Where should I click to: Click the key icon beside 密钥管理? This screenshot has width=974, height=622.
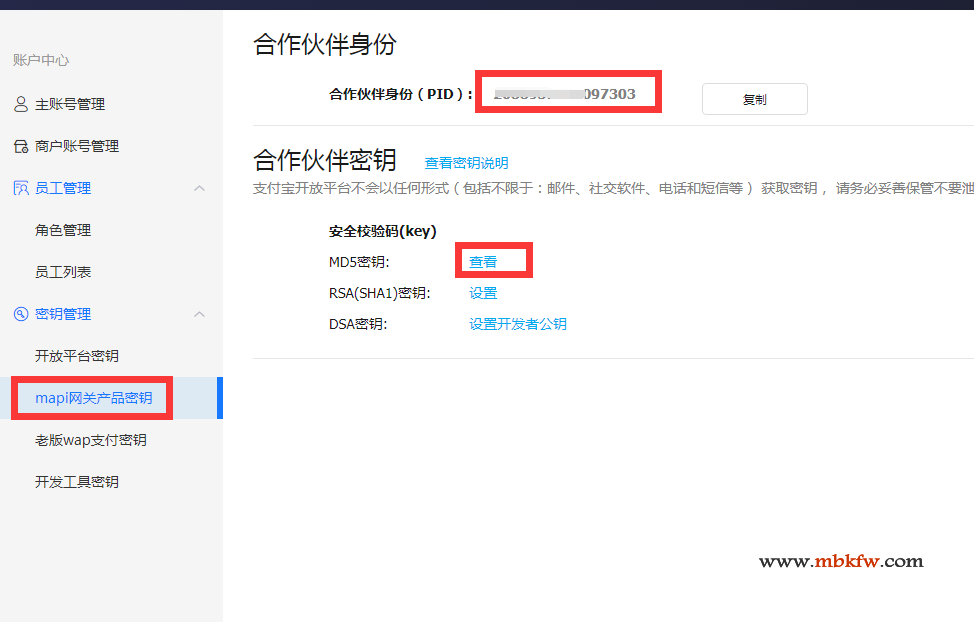21,314
